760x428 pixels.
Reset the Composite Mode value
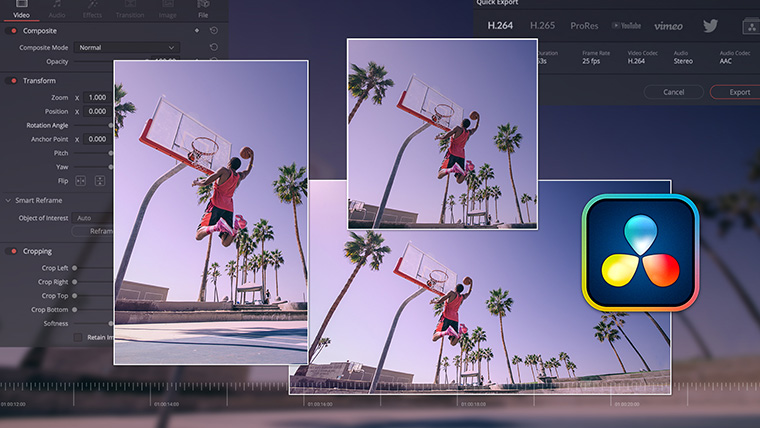[x=213, y=47]
